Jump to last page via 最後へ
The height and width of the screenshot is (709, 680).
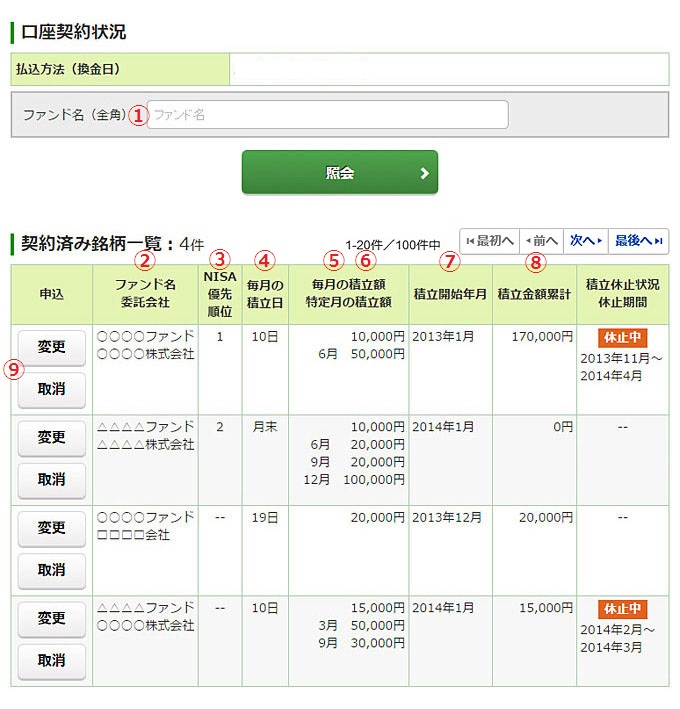[638, 241]
